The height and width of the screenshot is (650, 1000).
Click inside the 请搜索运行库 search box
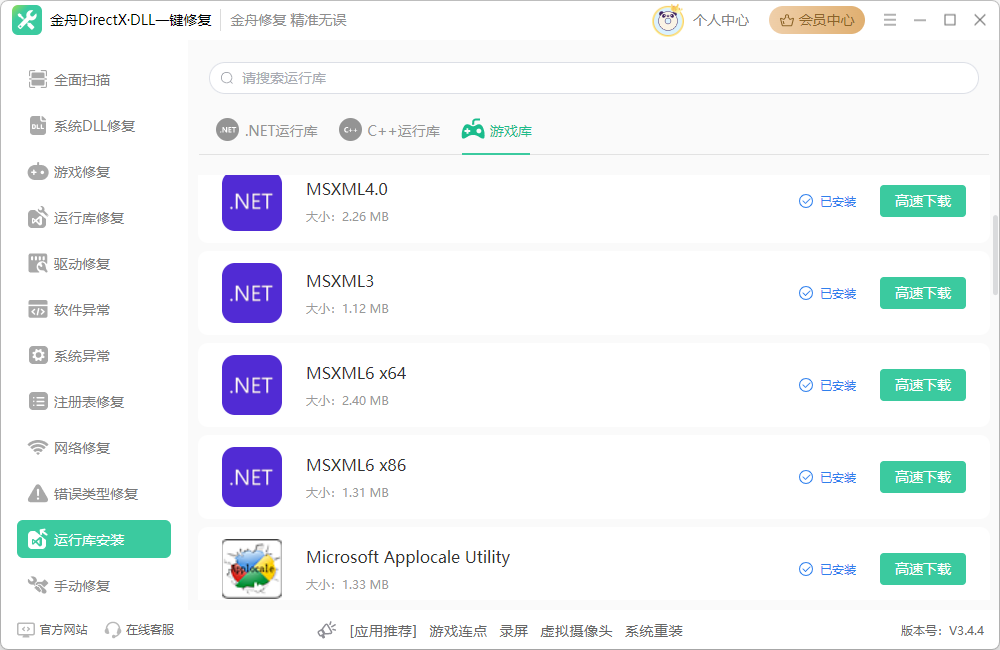click(595, 78)
